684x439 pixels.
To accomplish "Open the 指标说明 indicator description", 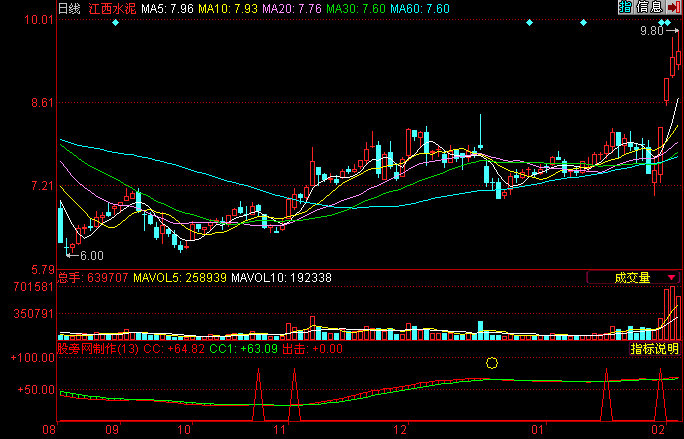I will pyautogui.click(x=654, y=349).
